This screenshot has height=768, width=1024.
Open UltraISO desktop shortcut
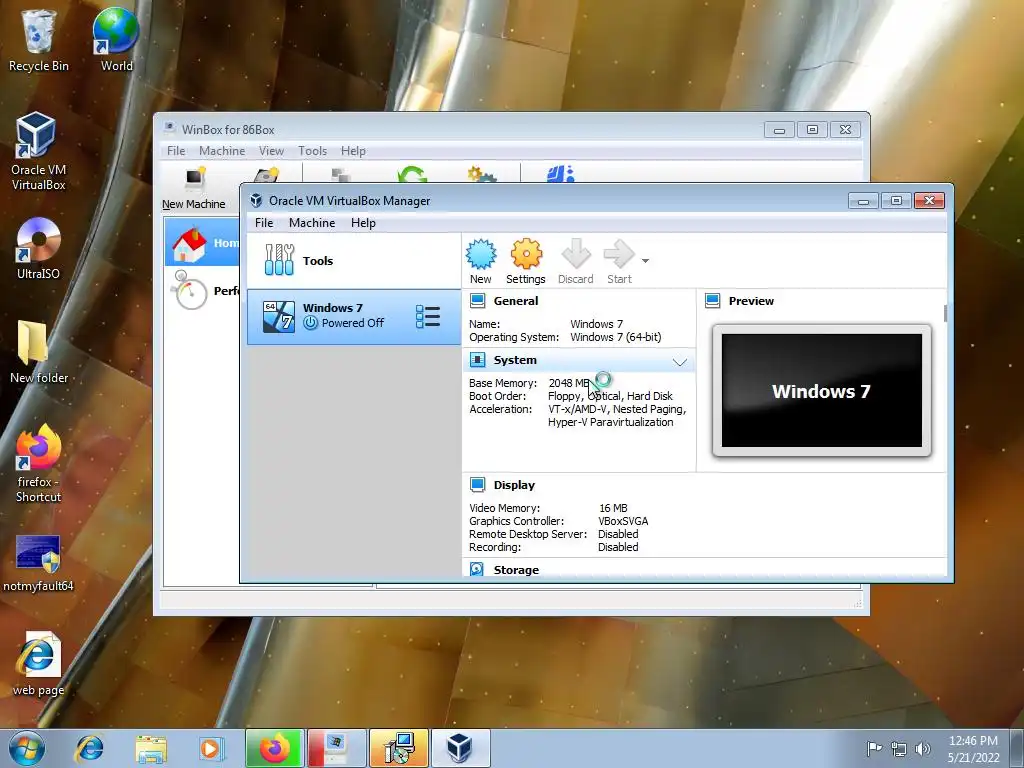pyautogui.click(x=39, y=249)
